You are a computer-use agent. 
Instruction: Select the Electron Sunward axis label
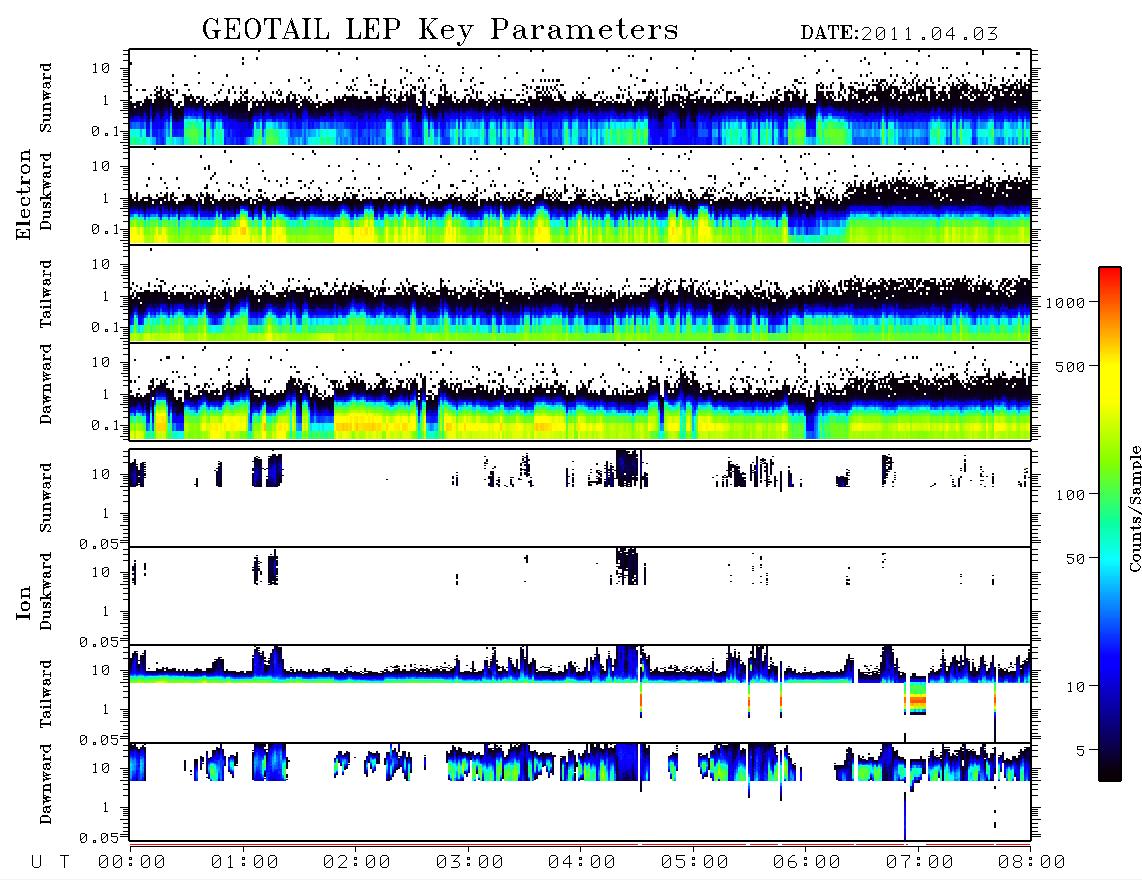tap(46, 98)
